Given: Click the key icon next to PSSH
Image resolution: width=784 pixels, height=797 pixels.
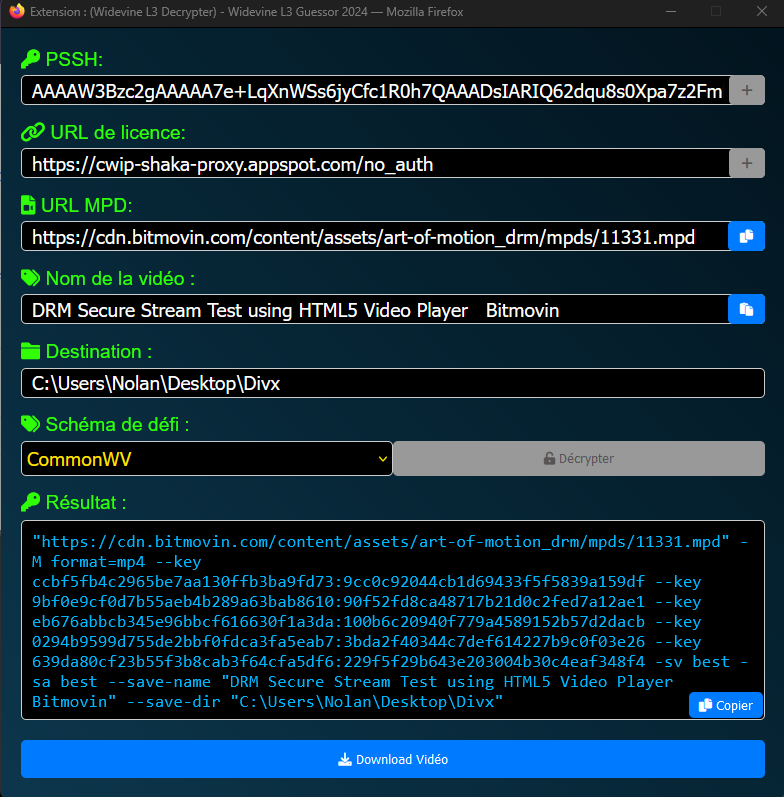Looking at the screenshot, I should [31, 59].
